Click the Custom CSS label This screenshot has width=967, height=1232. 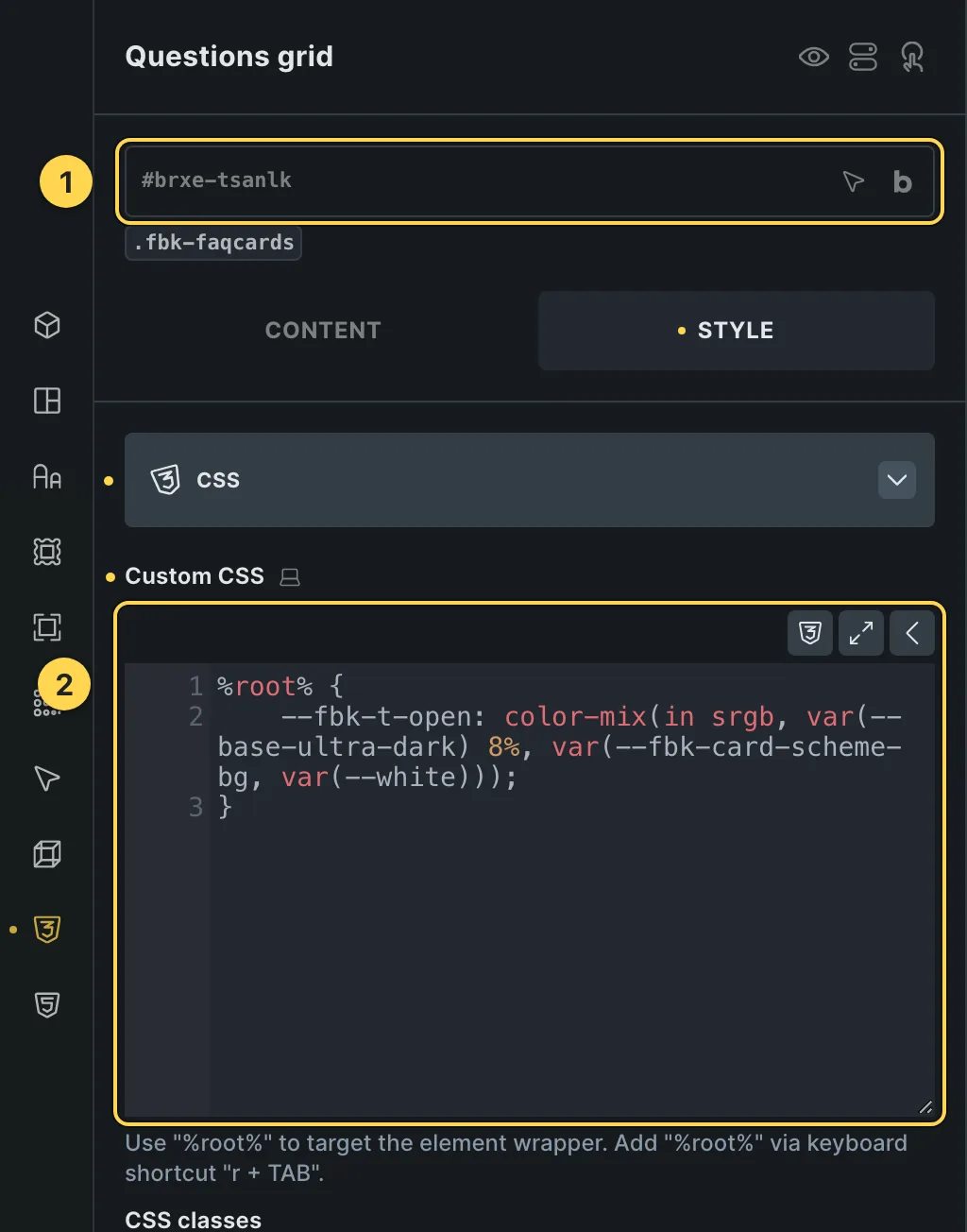point(195,576)
